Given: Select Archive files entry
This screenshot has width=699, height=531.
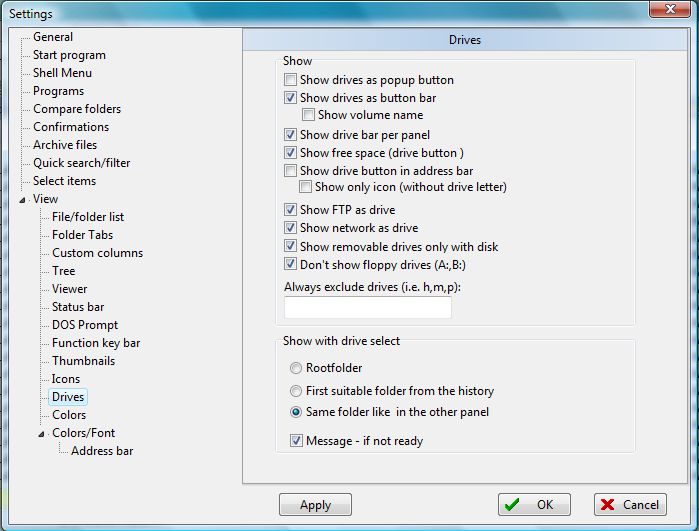Looking at the screenshot, I should (65, 145).
